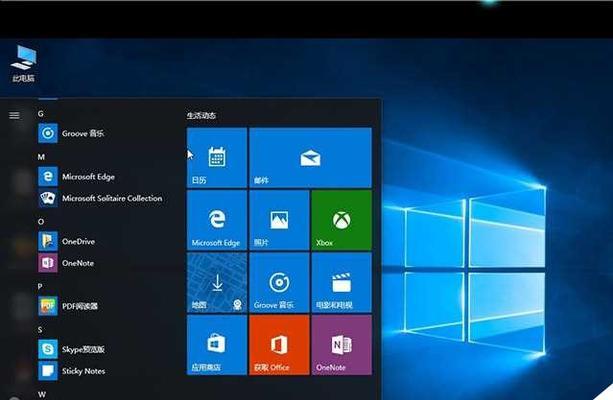The height and width of the screenshot is (400, 613).
Task: Open OneDrive list entry text
Action: [x=78, y=242]
